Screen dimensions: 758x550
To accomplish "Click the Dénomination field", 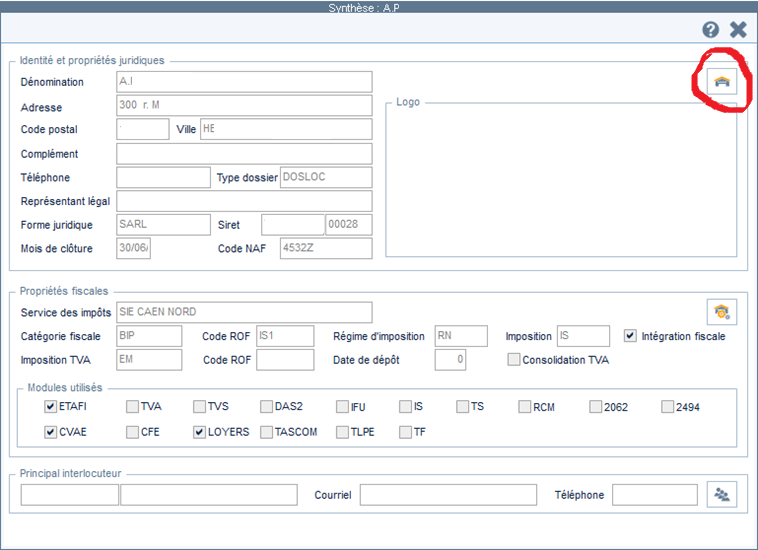I will [x=244, y=82].
